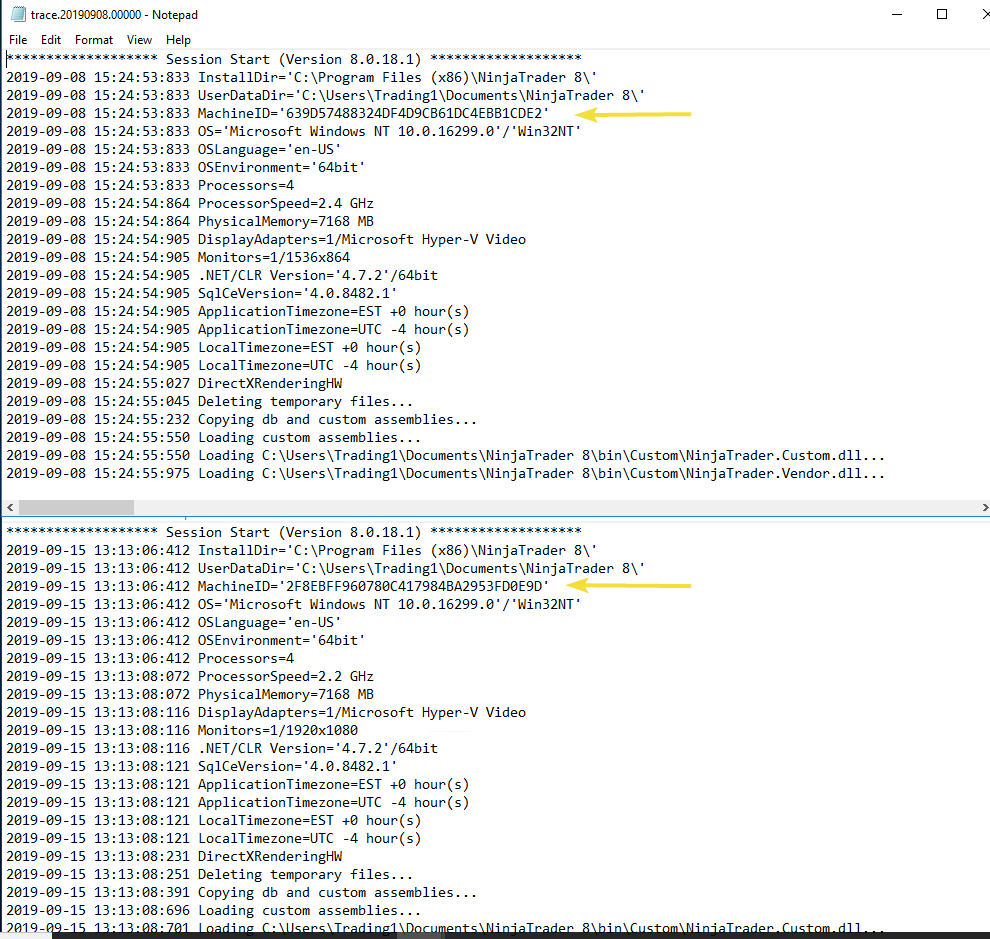Click the 15:24:54 LocalTimezone=UTC -4 line
Viewport: 990px width, 939px height.
(x=214, y=366)
